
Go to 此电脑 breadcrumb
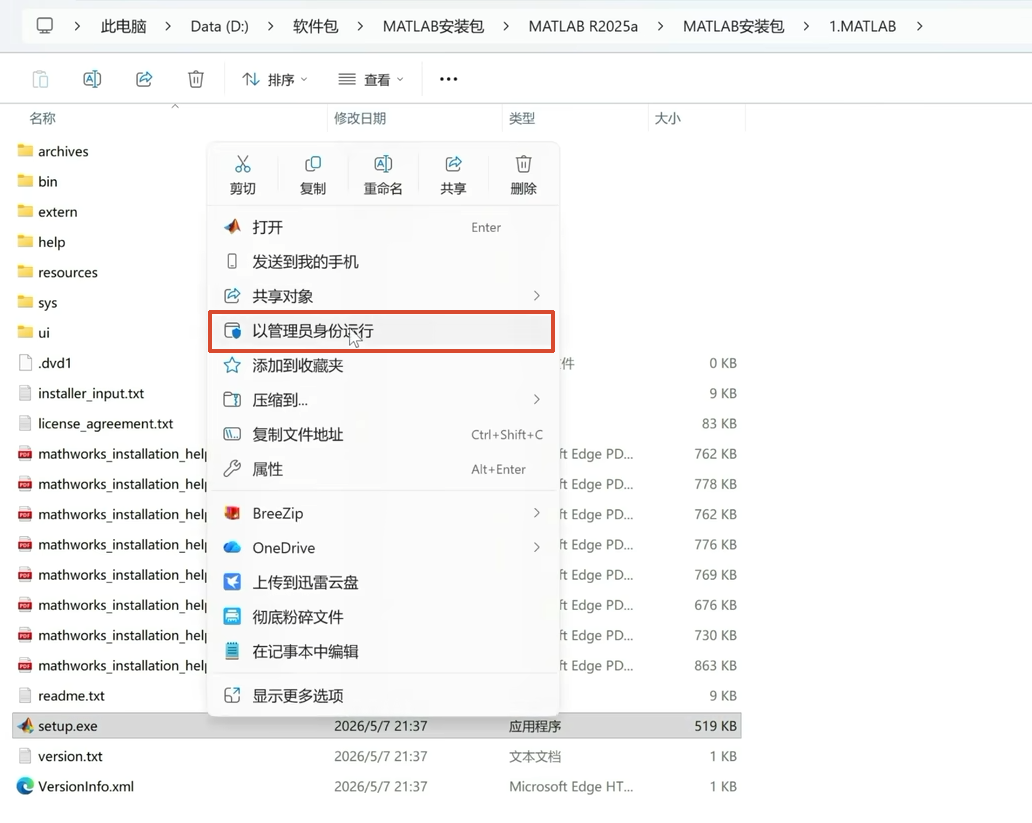click(124, 26)
